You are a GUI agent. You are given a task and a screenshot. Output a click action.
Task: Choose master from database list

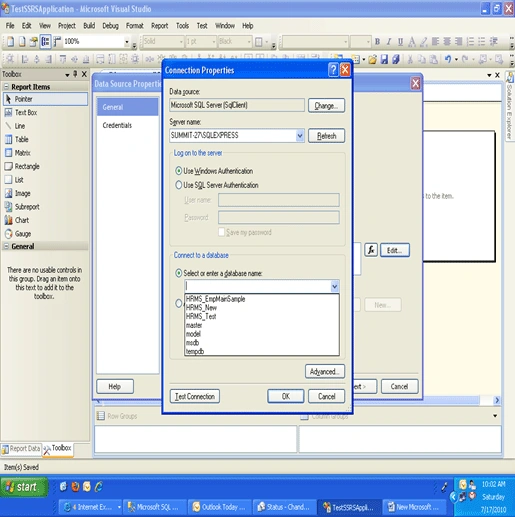click(x=262, y=325)
